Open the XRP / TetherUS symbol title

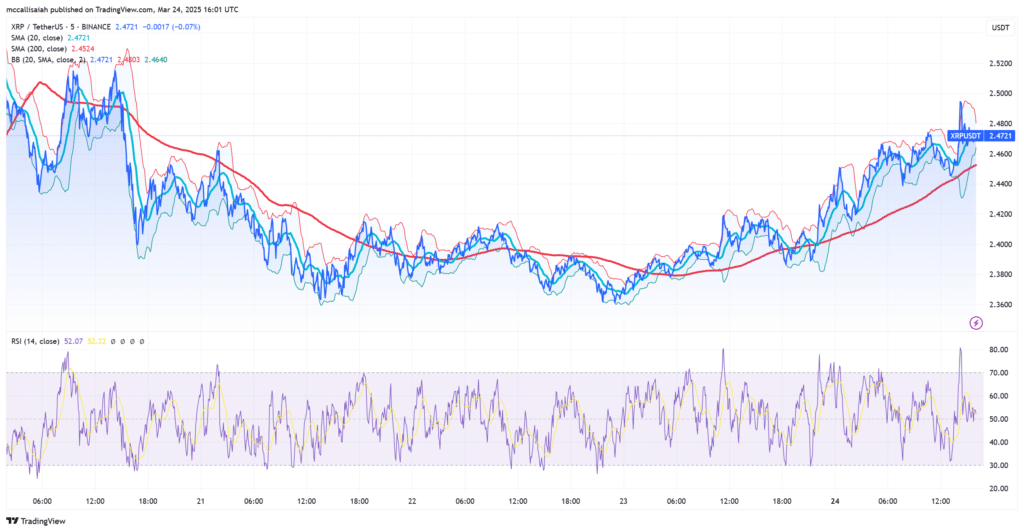click(x=61, y=27)
